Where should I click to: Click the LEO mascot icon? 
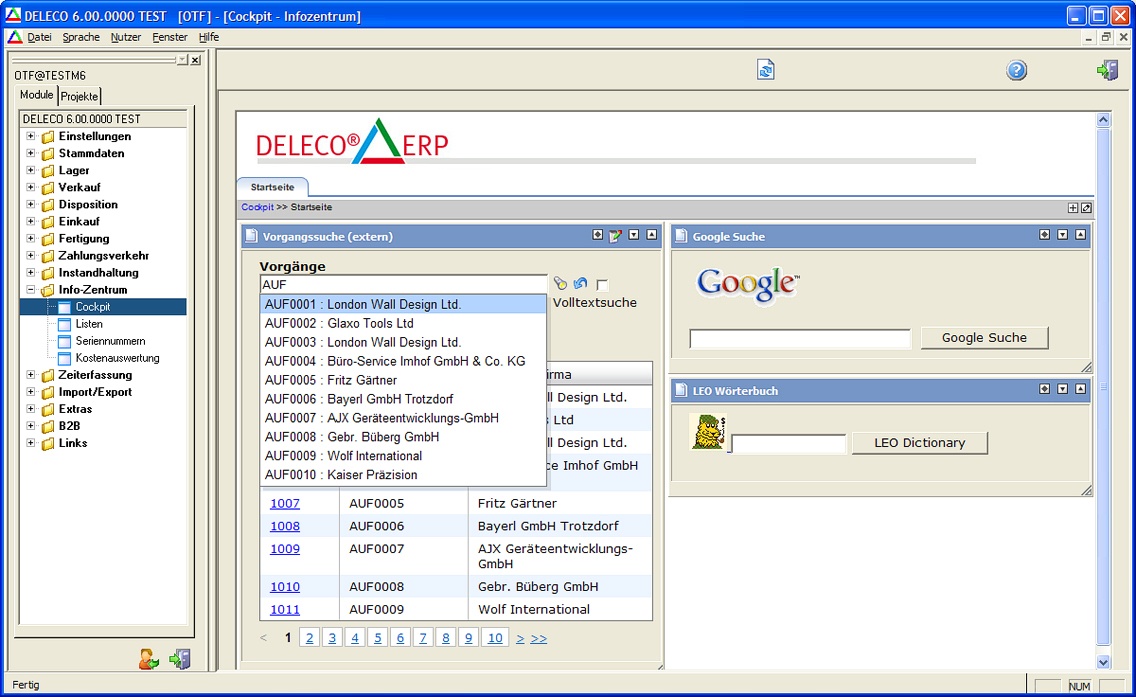point(708,433)
